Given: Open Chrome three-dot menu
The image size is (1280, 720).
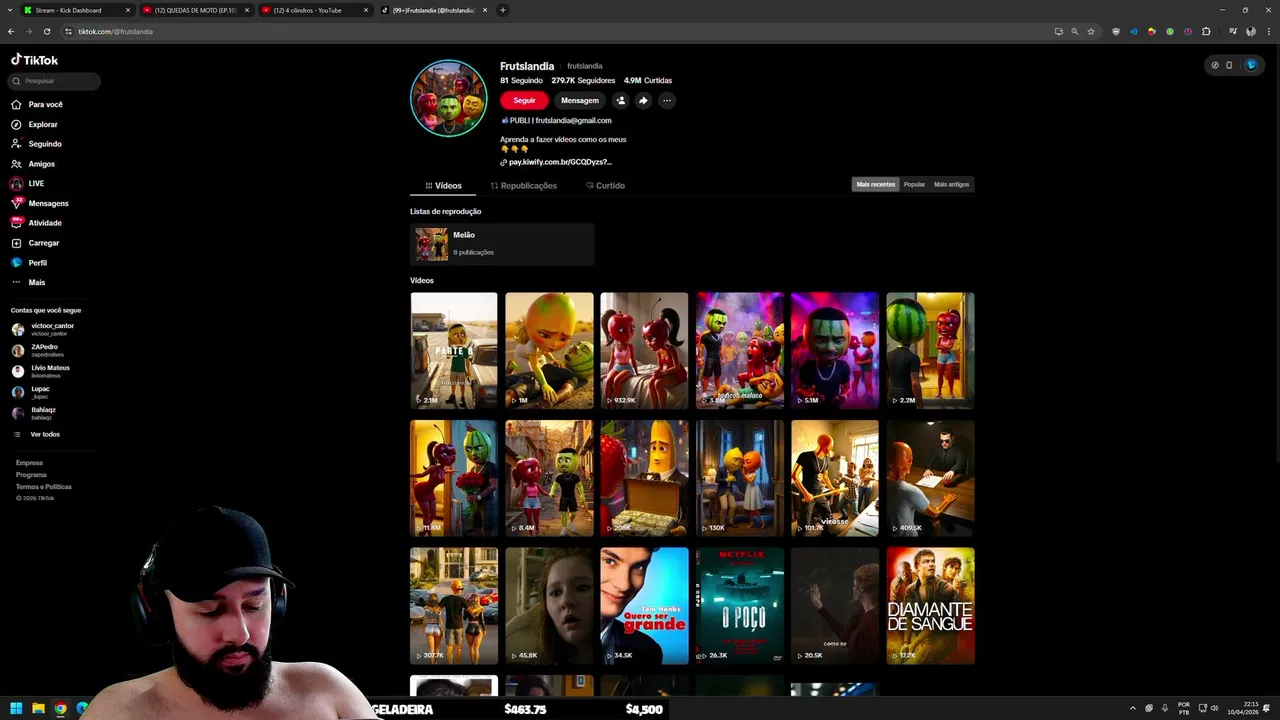Looking at the screenshot, I should click(x=1268, y=31).
